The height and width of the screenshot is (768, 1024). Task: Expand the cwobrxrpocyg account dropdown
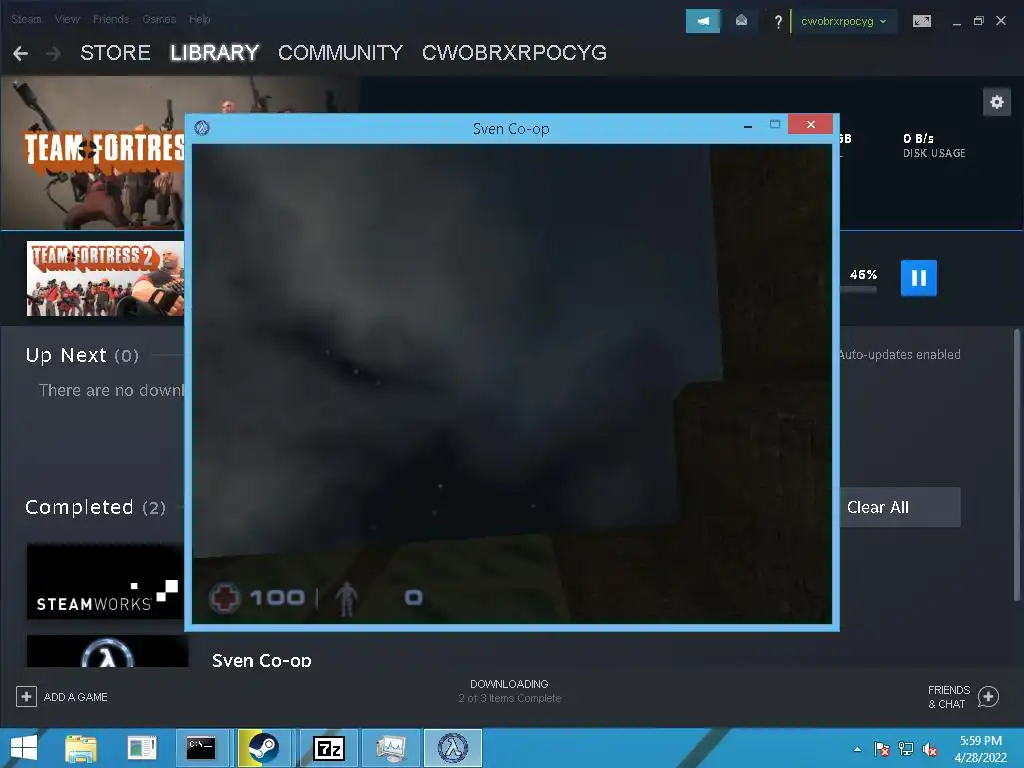[843, 21]
